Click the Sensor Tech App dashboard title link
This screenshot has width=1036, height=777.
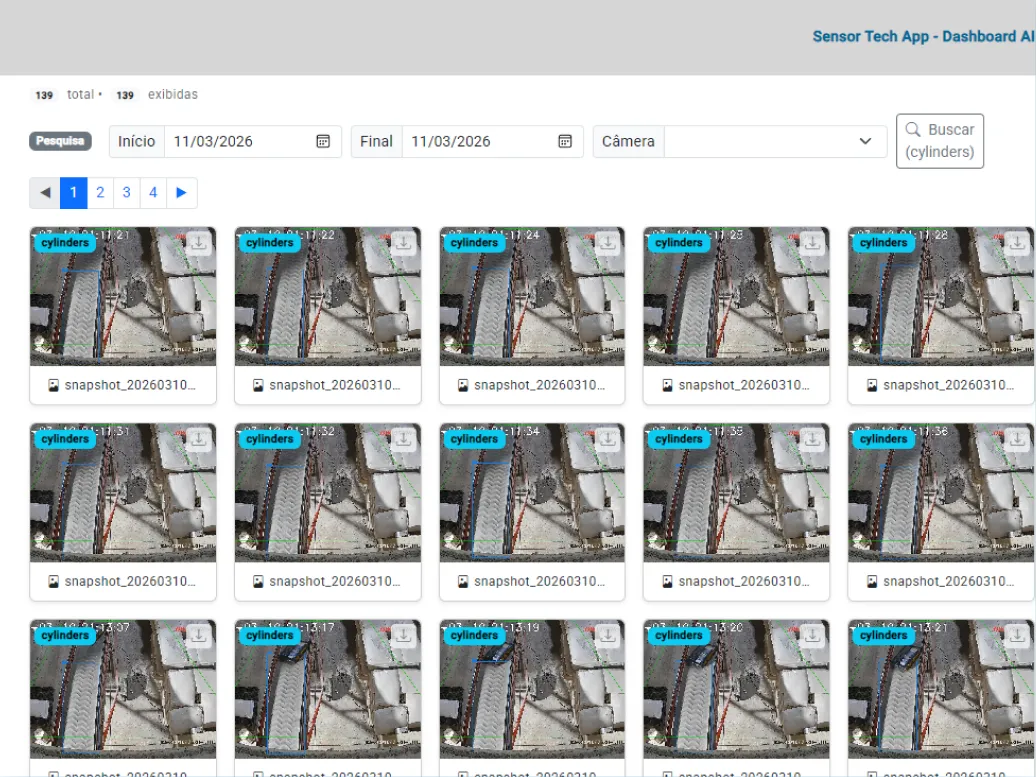922,36
